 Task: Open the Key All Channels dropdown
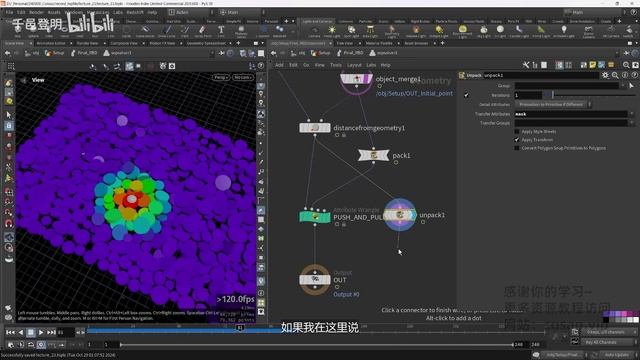click(608, 342)
